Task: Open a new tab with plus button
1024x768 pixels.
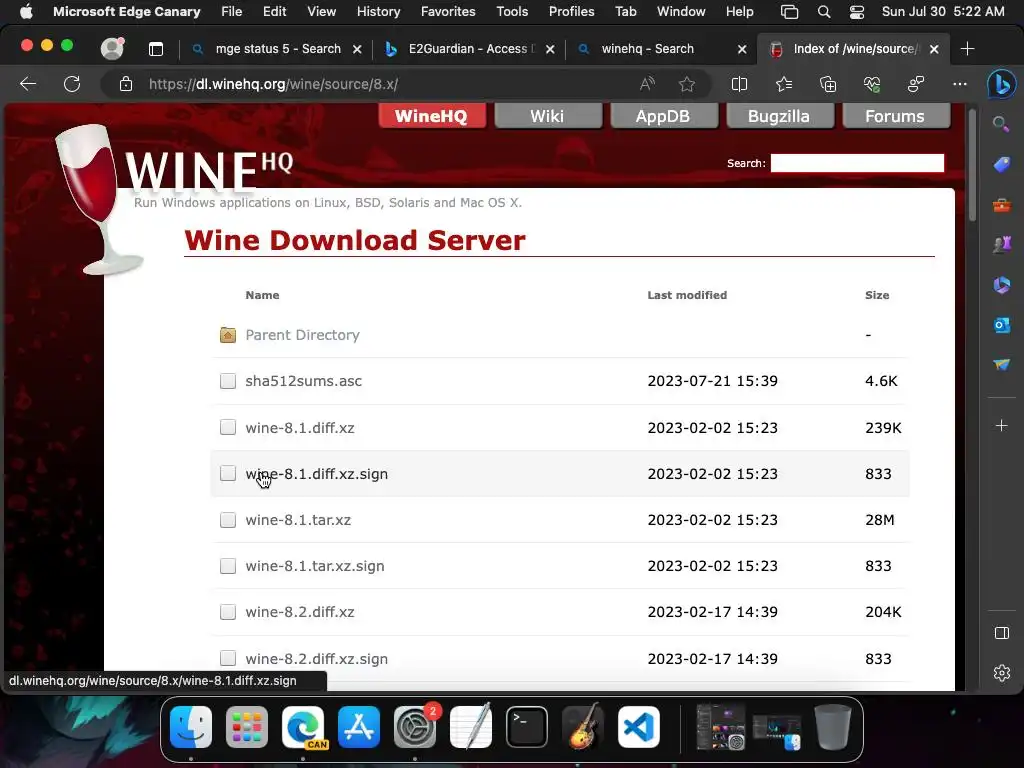Action: point(967,49)
